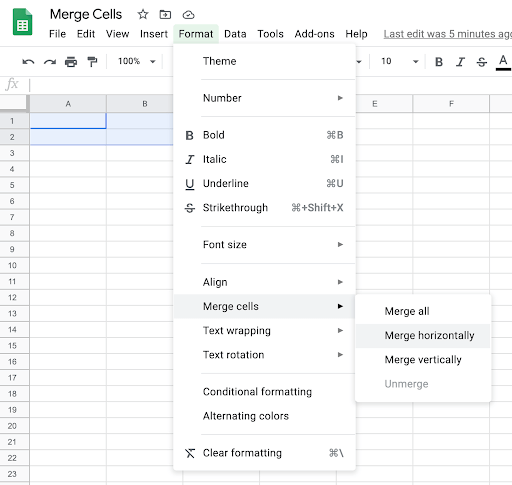Open Conditional formatting

coord(264,392)
